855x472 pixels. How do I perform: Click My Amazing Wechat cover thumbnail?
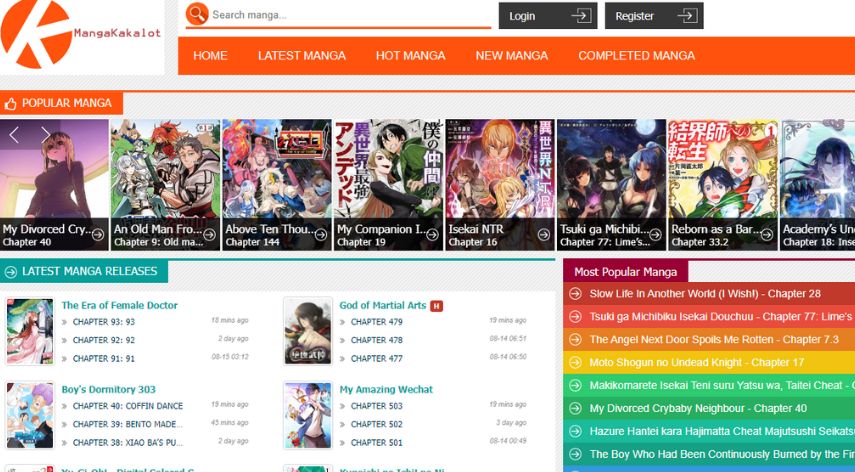[308, 415]
